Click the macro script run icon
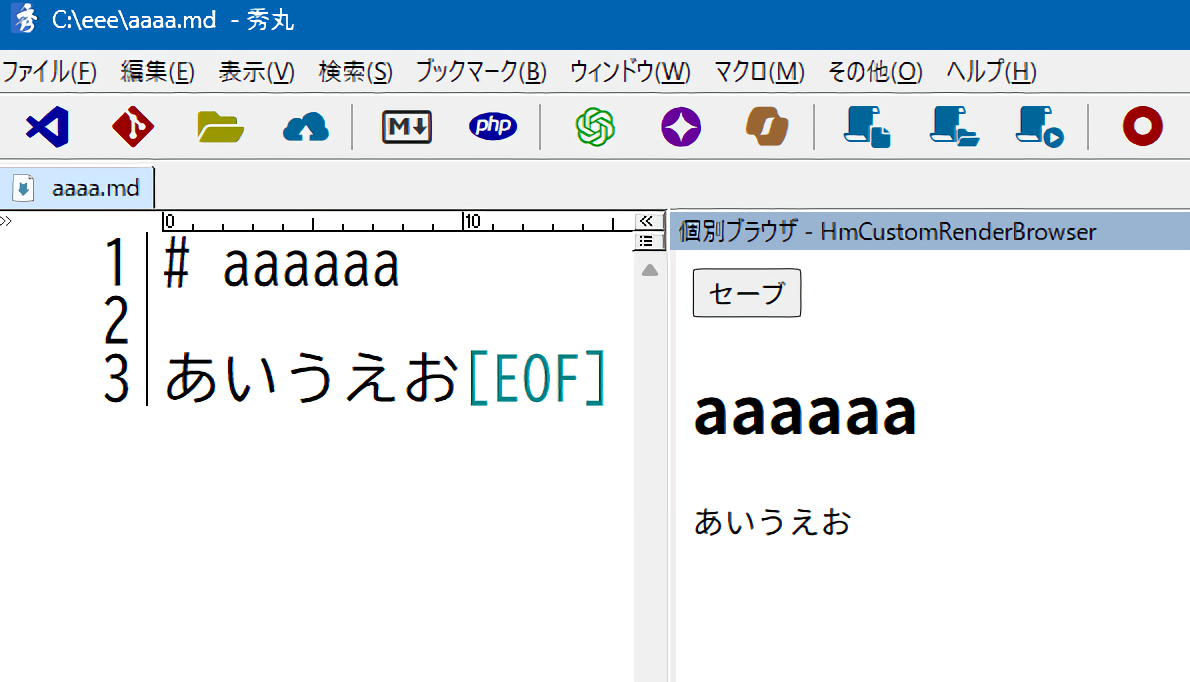Image resolution: width=1190 pixels, height=682 pixels. (x=1039, y=127)
